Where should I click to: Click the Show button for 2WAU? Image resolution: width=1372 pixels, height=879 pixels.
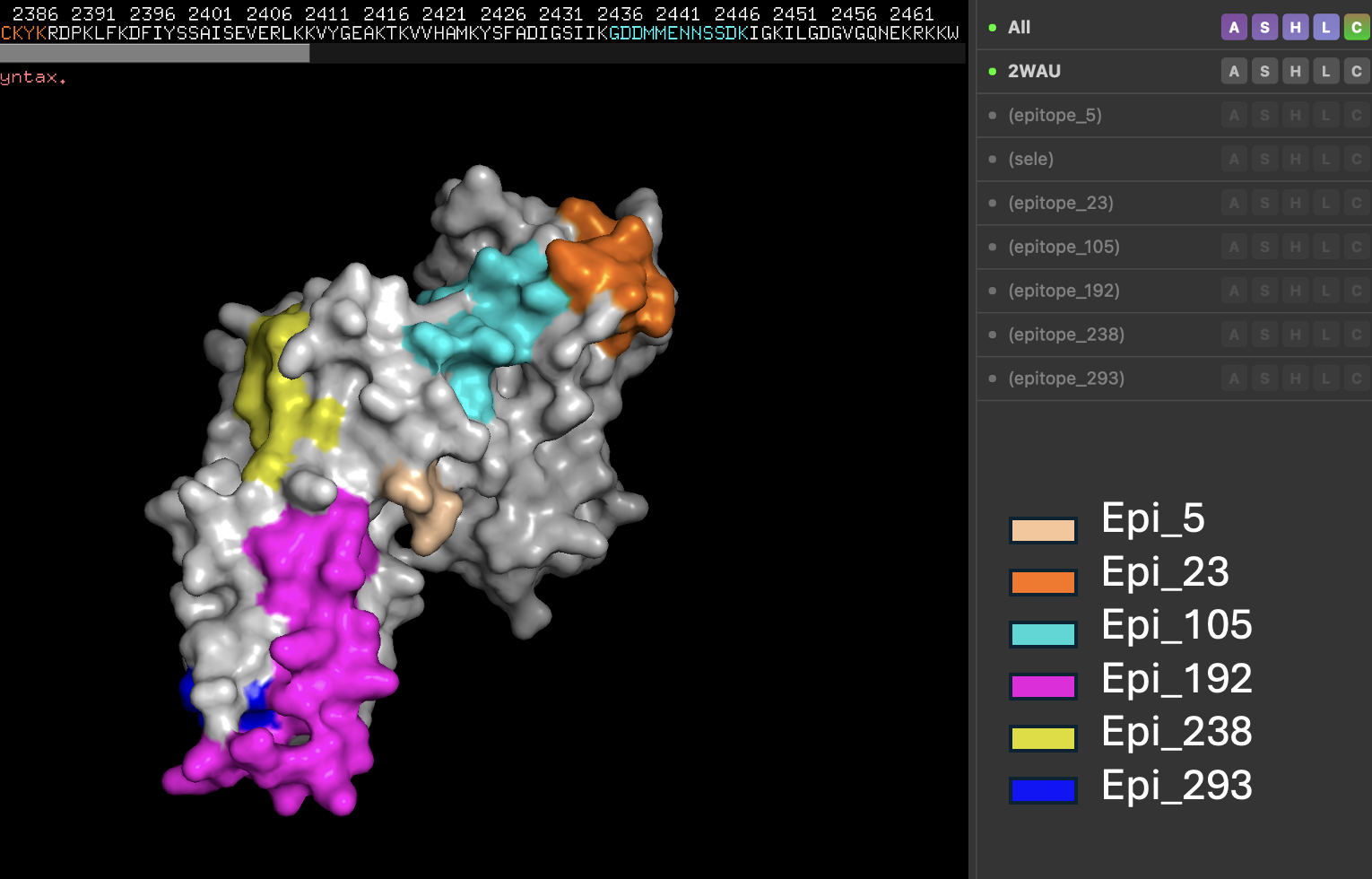1264,72
